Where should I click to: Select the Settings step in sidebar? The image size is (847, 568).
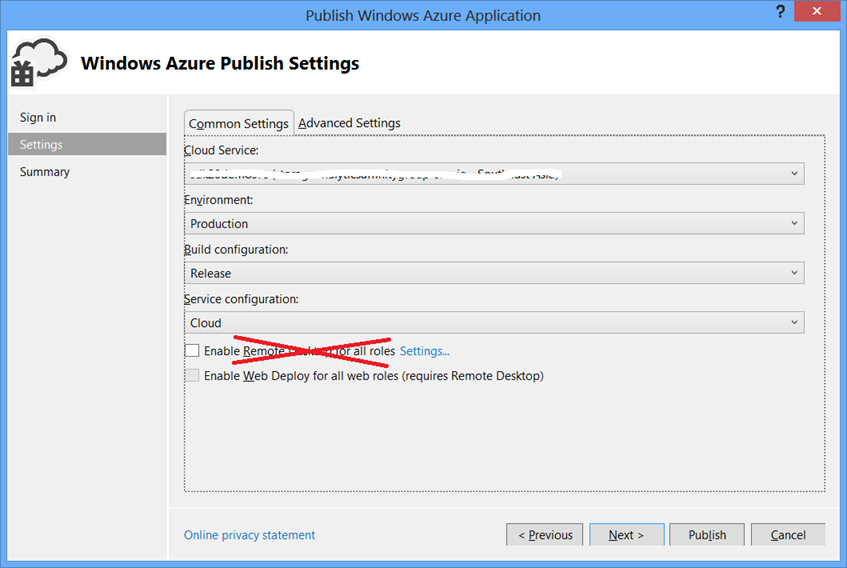tap(41, 145)
